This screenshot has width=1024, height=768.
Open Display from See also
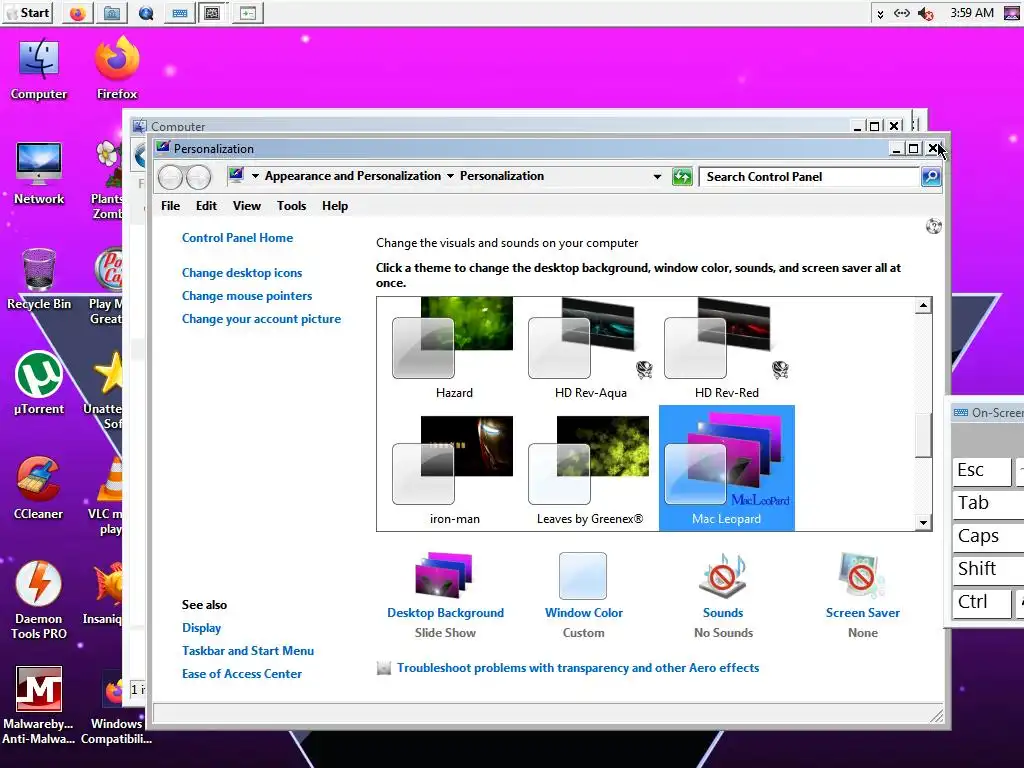tap(201, 628)
